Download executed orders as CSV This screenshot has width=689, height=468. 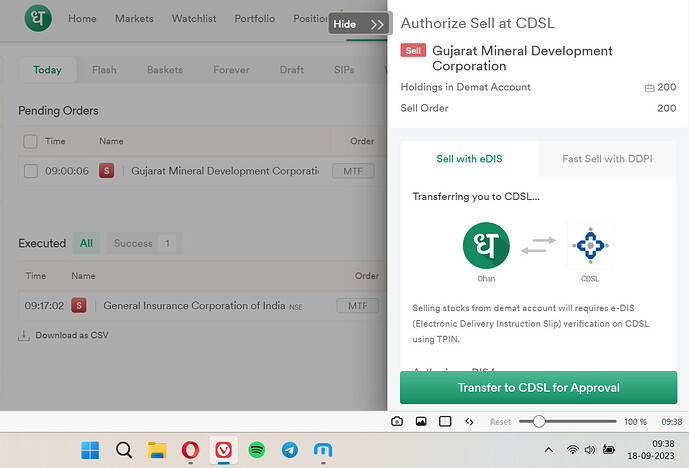63,335
